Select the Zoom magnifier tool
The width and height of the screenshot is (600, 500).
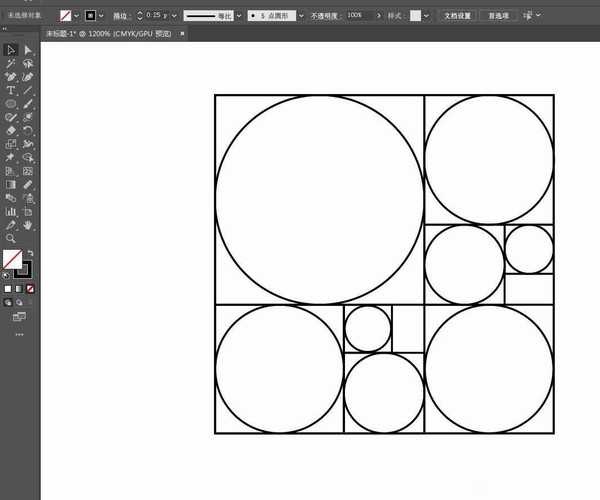(x=10, y=238)
